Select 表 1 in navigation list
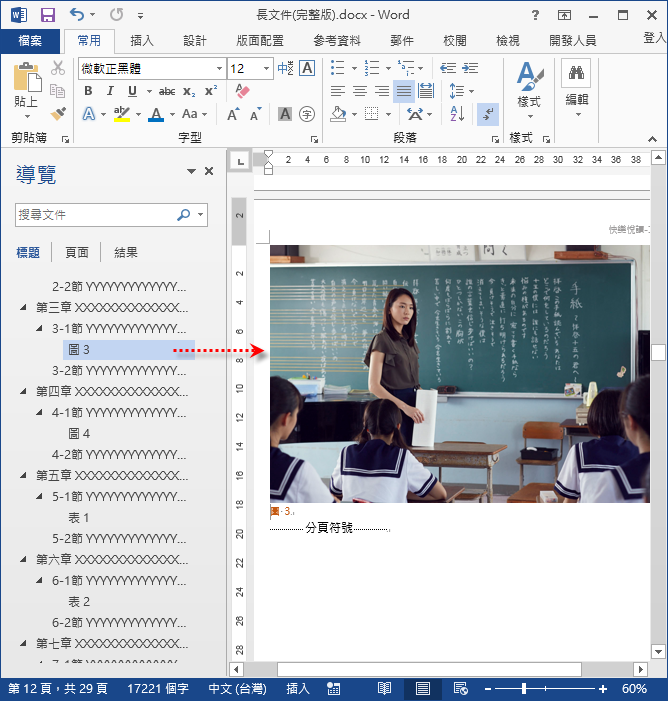The image size is (668, 701). 79,517
